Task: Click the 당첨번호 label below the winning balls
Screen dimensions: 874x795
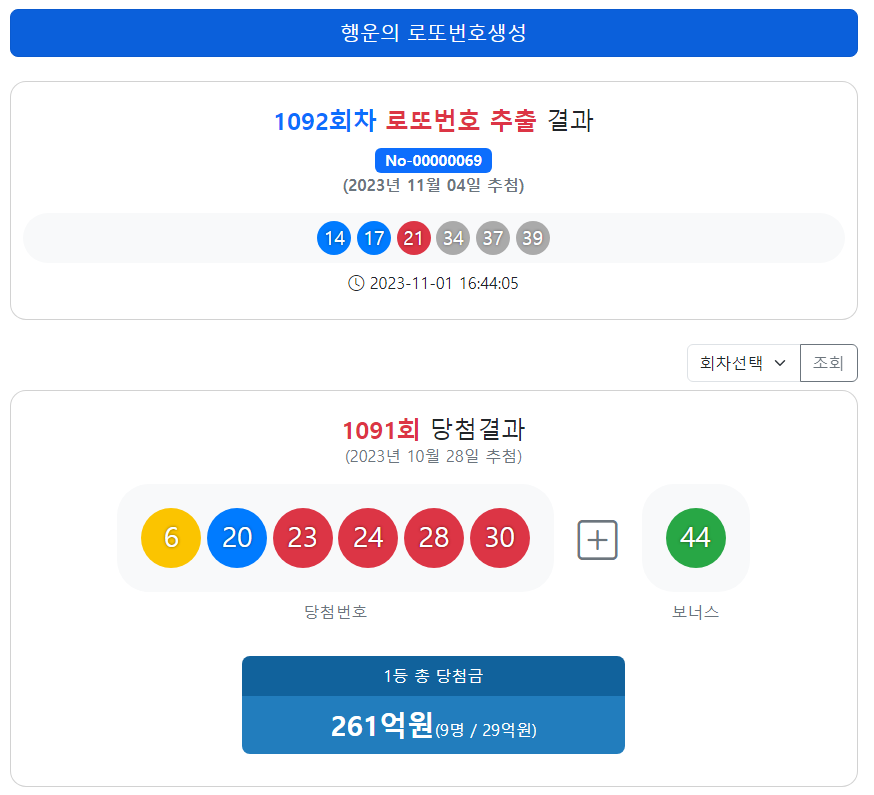Action: pyautogui.click(x=334, y=613)
